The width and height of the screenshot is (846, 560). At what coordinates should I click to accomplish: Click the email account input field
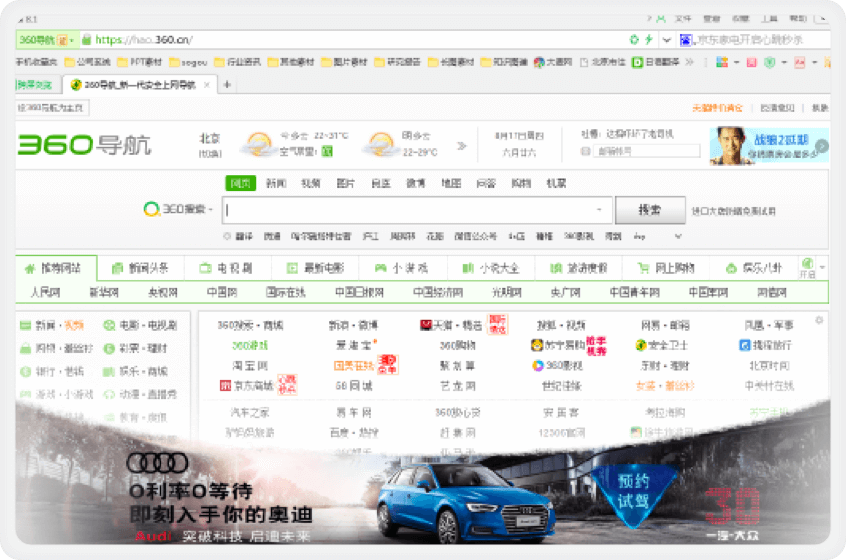646,152
